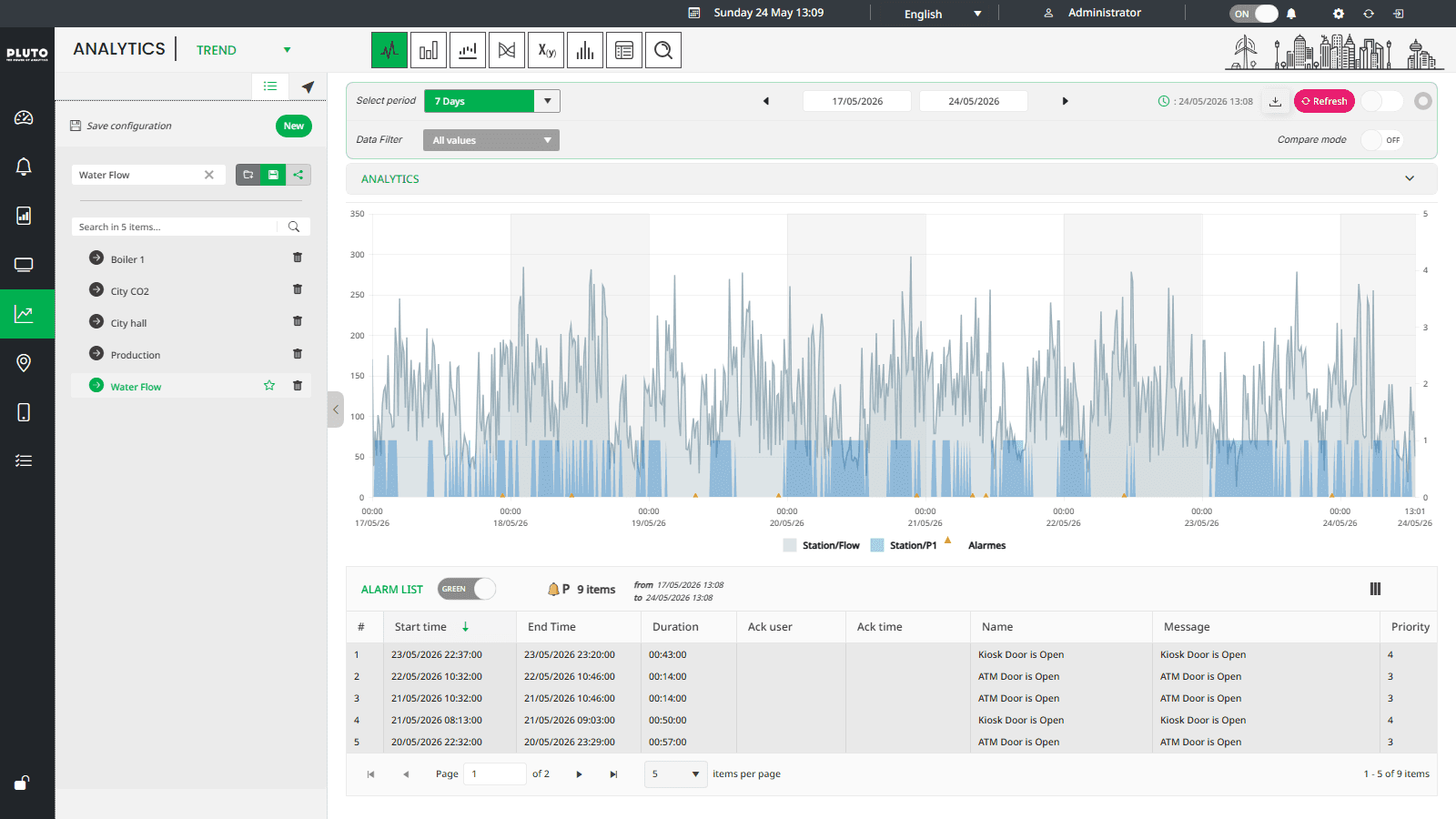Click the pink Refresh button
Screen dimensions: 1456x819
pyautogui.click(x=1324, y=101)
